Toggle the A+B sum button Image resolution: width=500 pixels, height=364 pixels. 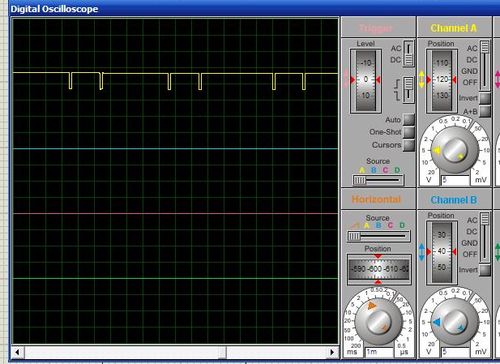tap(485, 111)
